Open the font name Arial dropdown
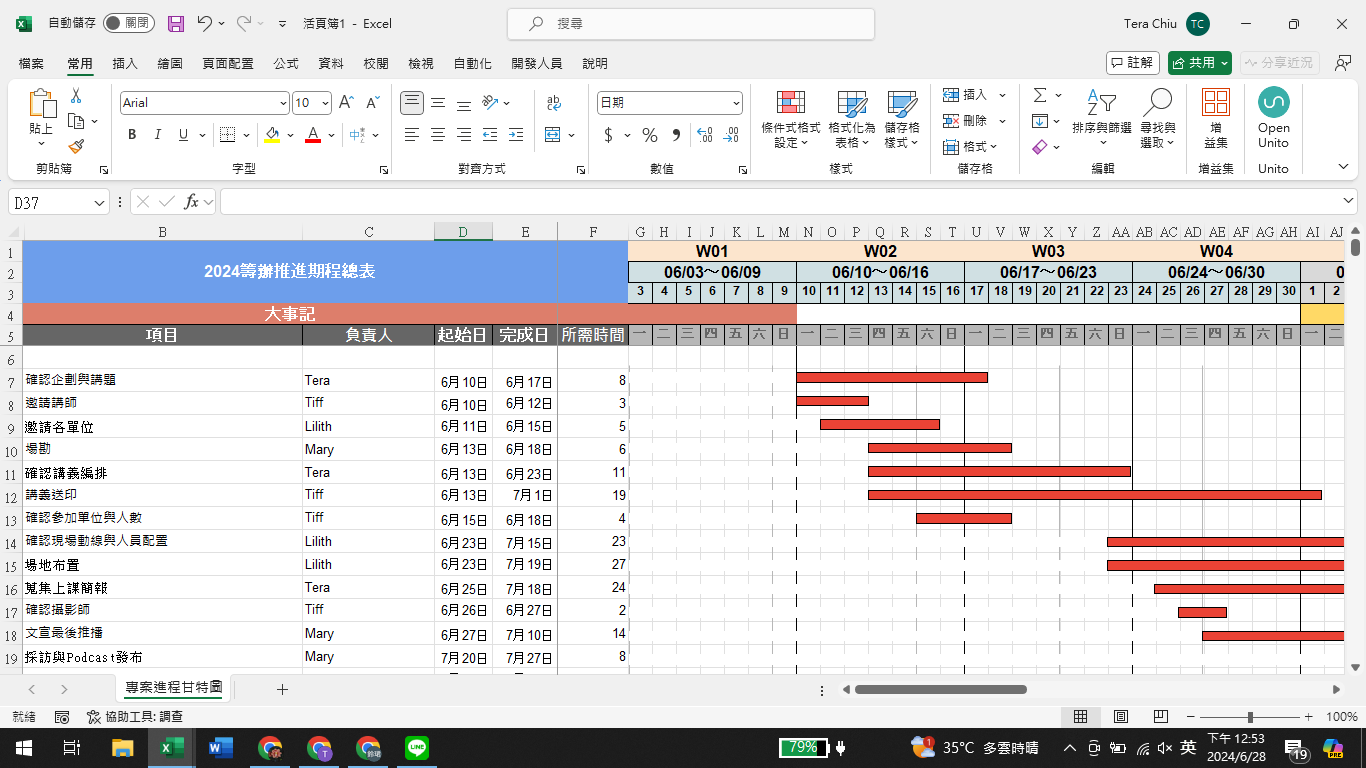Image resolution: width=1366 pixels, height=768 pixels. click(283, 103)
